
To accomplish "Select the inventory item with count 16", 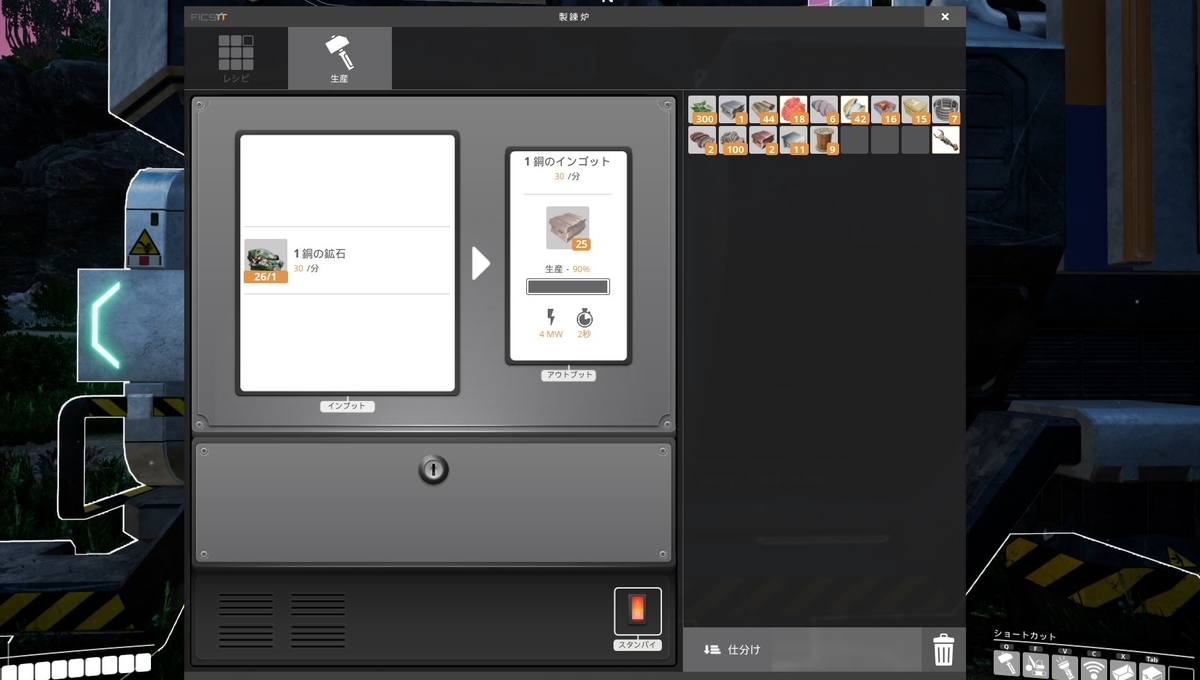I will tap(886, 110).
